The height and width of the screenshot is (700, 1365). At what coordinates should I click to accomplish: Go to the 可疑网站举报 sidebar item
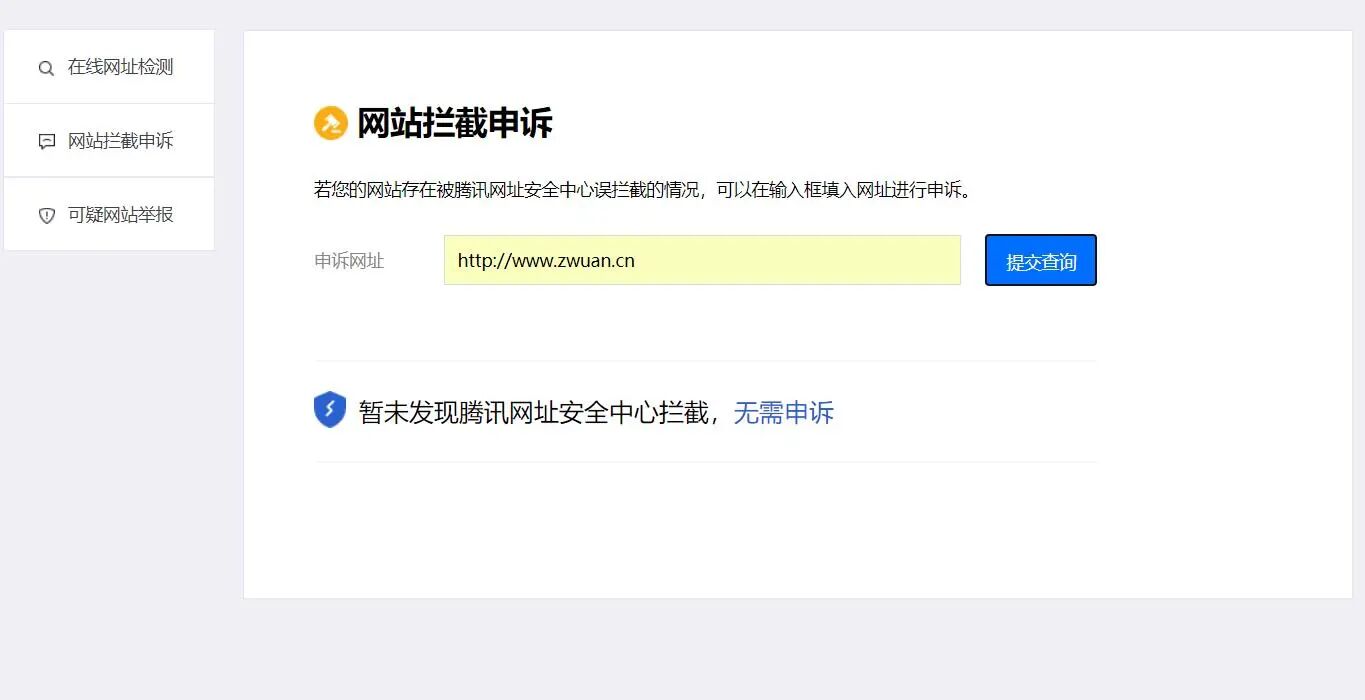pyautogui.click(x=109, y=214)
